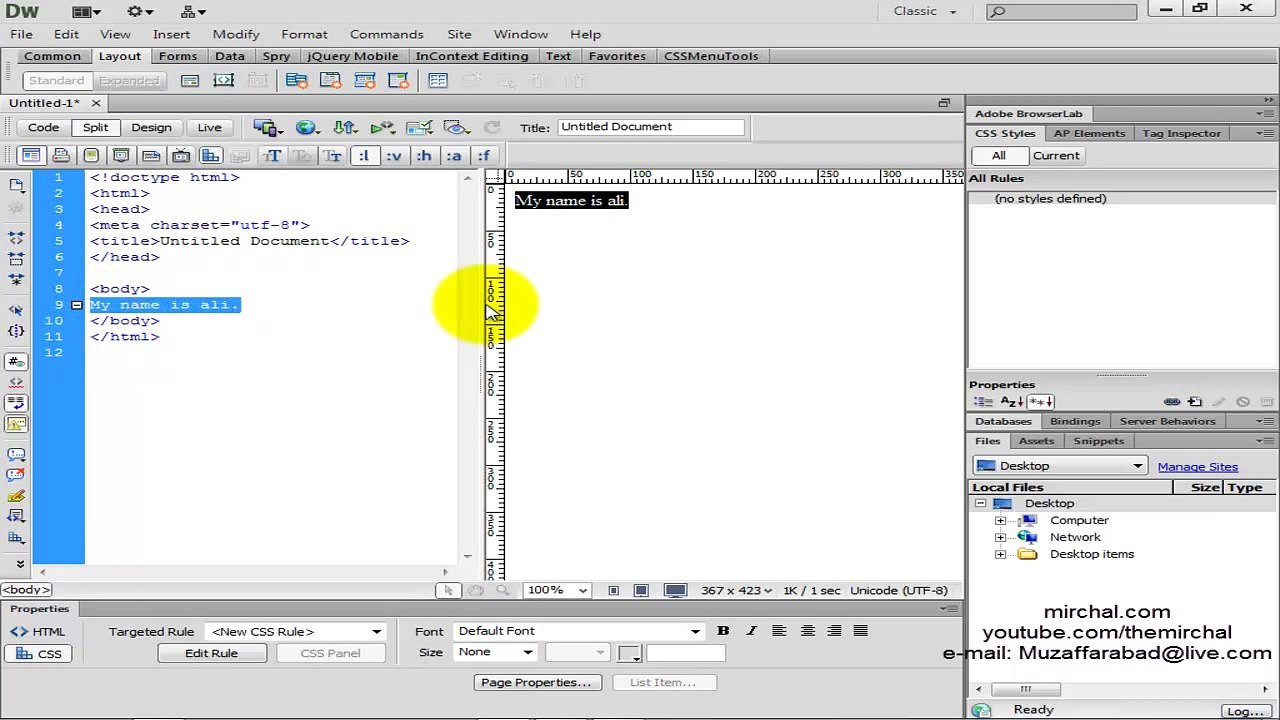The width and height of the screenshot is (1280, 720).
Task: Click the Check browser compatibility icon
Action: pos(419,127)
